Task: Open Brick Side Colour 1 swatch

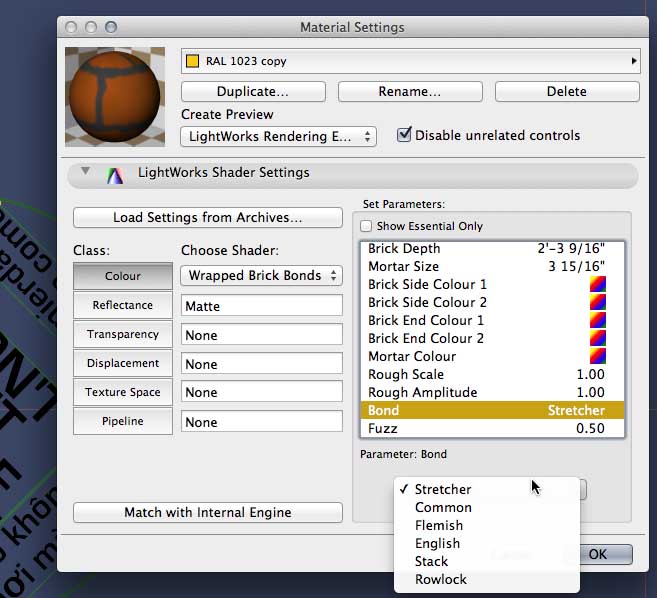Action: [x=598, y=284]
